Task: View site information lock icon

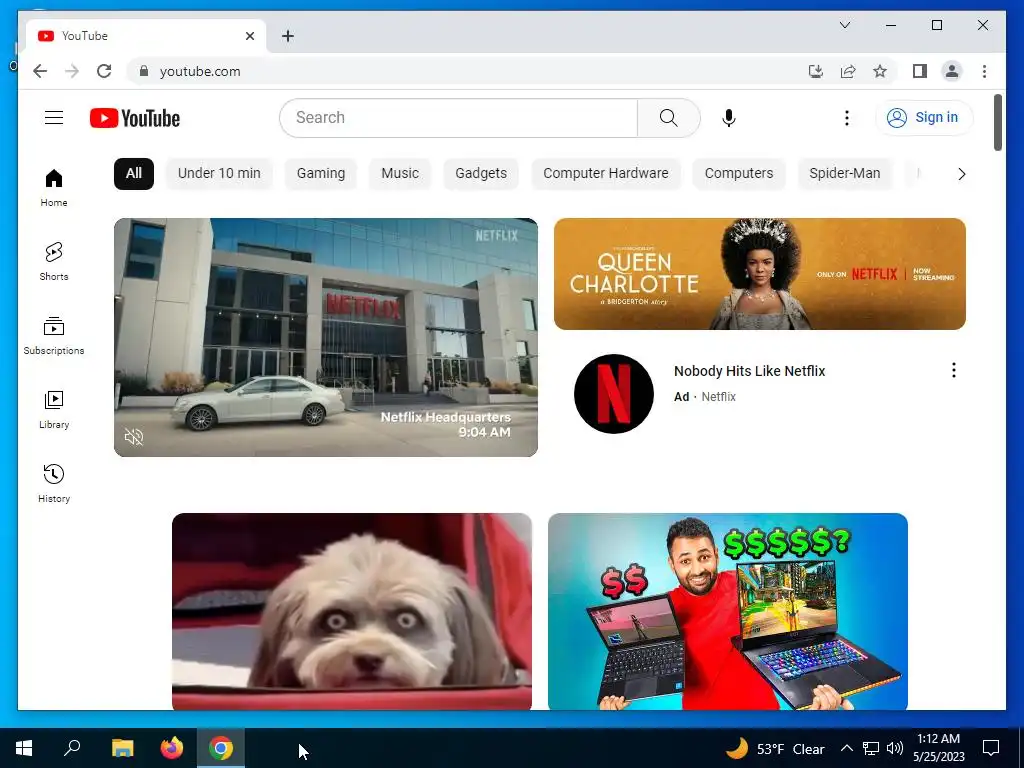Action: pyautogui.click(x=144, y=71)
